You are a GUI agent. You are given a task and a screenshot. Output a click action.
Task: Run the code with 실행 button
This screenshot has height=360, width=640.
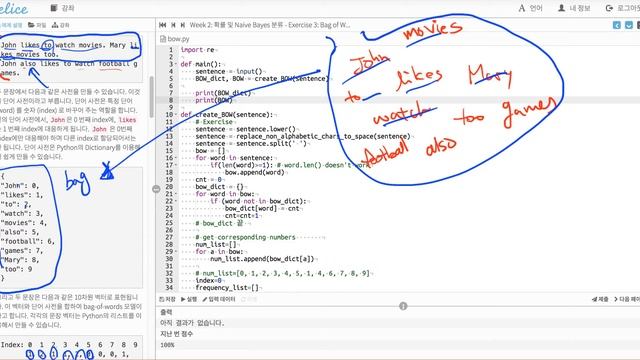189,299
